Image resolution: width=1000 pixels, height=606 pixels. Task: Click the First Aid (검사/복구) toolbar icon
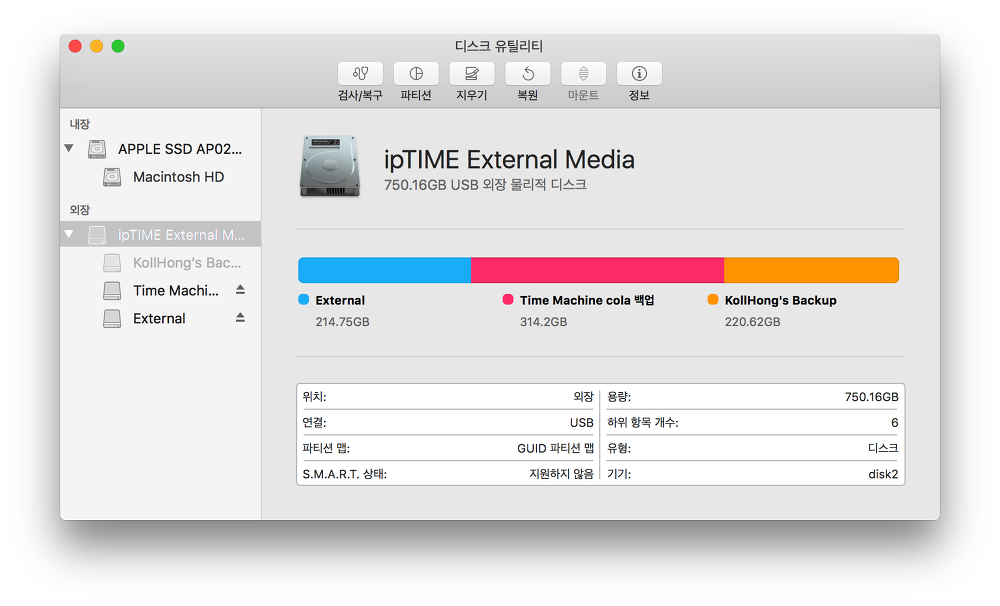click(360, 74)
